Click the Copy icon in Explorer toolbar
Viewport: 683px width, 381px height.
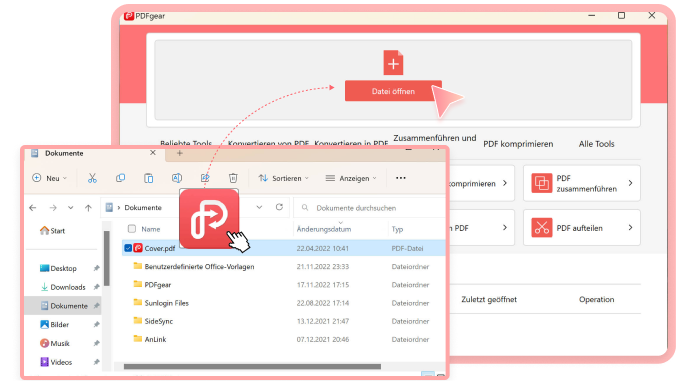120,178
